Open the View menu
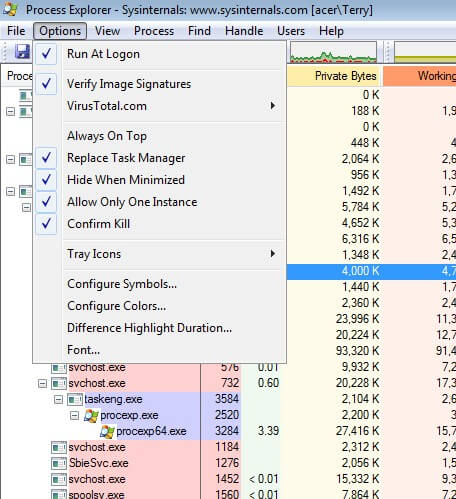456x499 pixels. [107, 31]
